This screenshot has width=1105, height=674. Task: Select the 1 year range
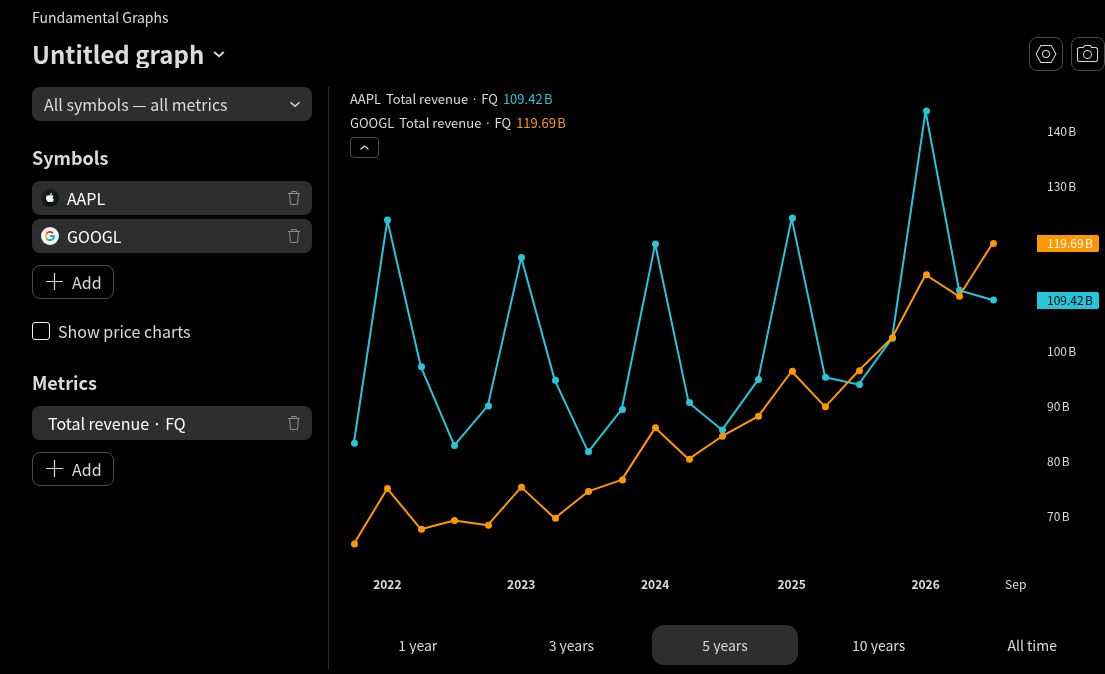click(417, 646)
